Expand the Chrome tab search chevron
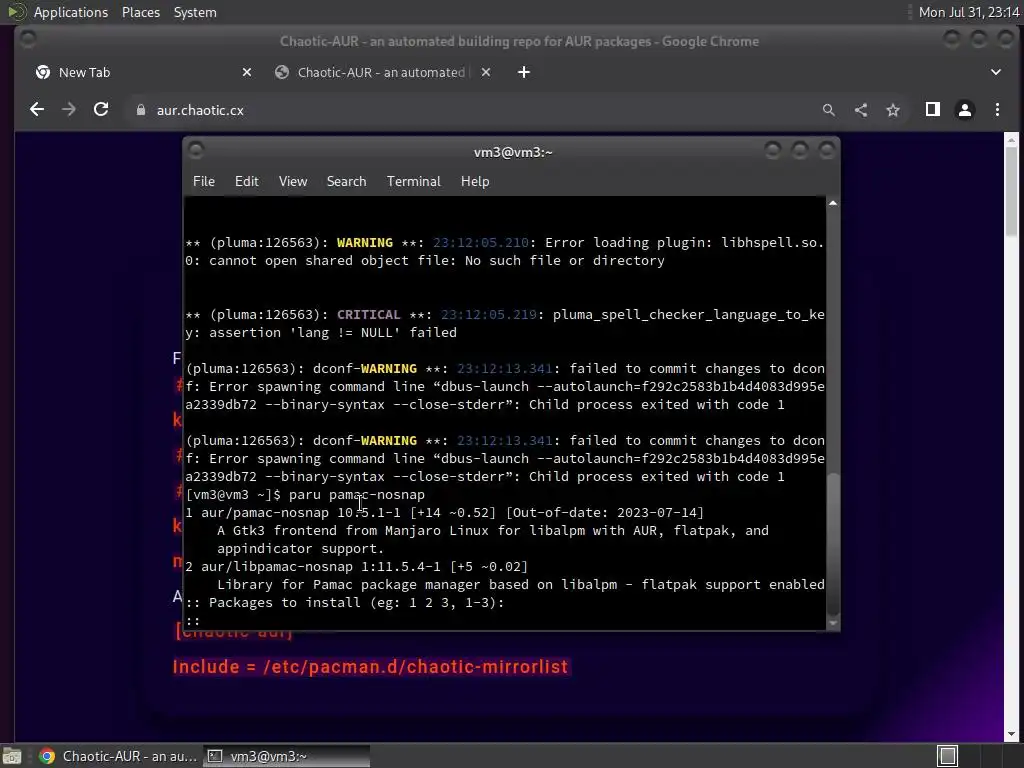The image size is (1024, 768). point(995,72)
